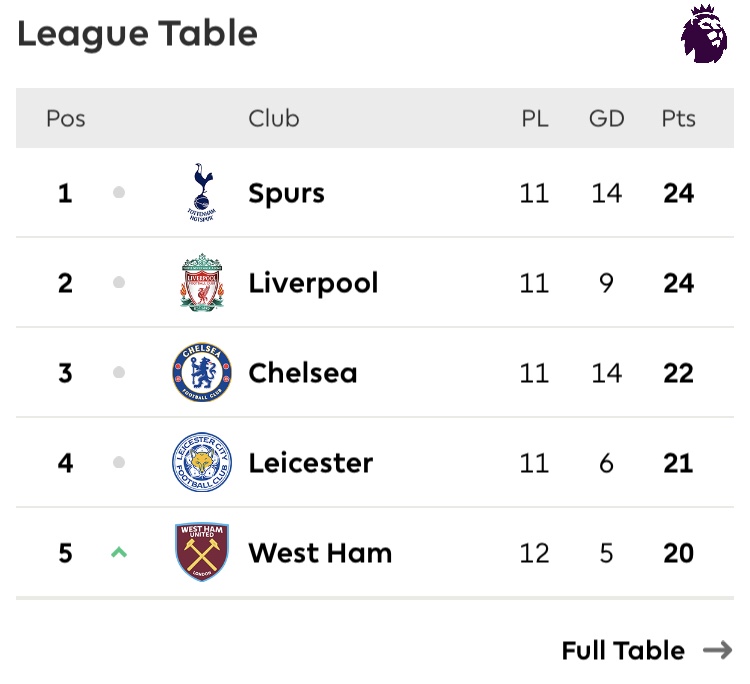Click the green up arrow beside West Ham

point(119,552)
